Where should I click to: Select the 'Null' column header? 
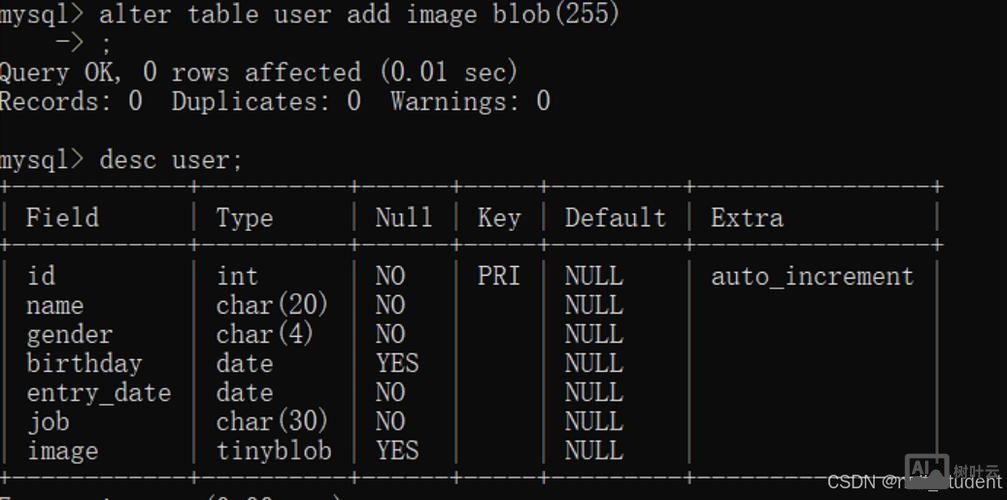(x=403, y=218)
